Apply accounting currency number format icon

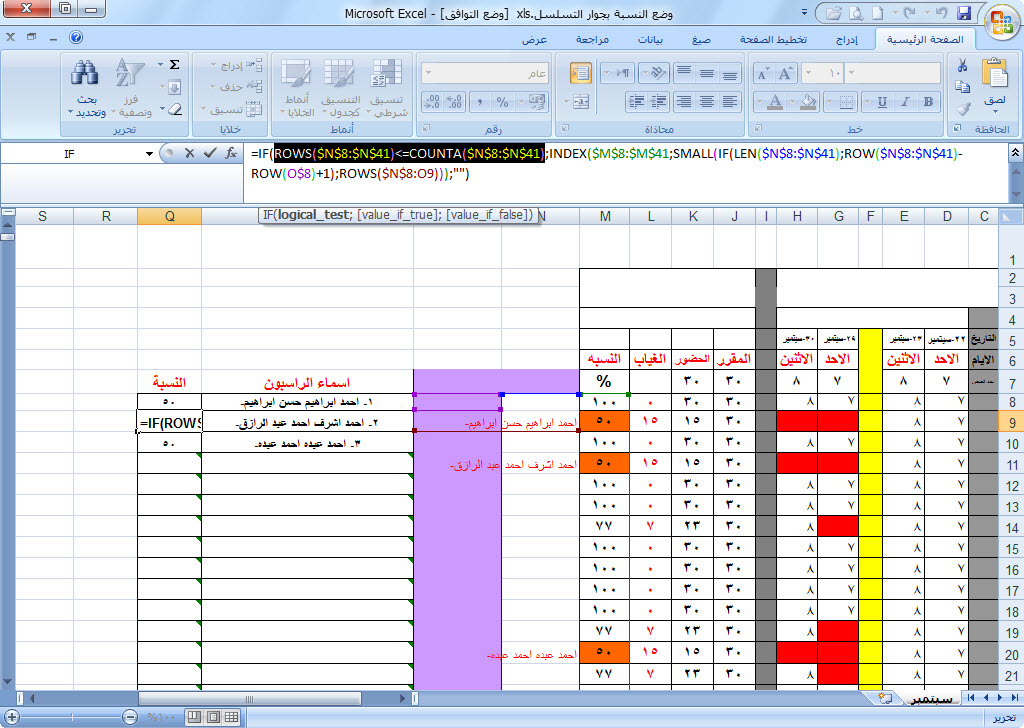537,102
